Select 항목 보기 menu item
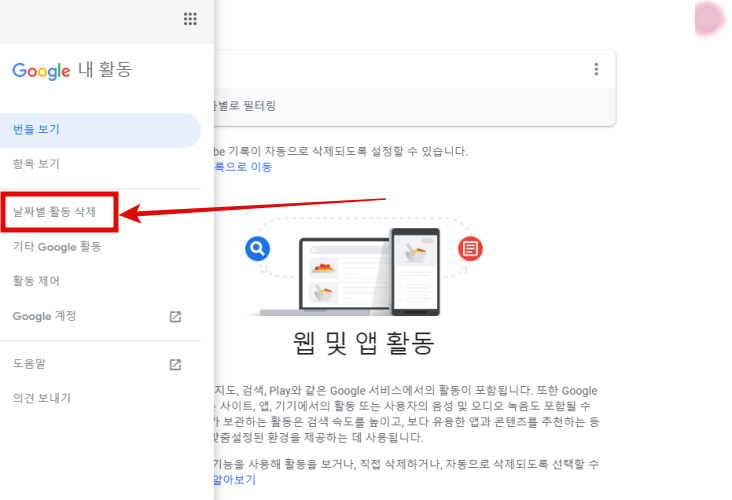The width and height of the screenshot is (732, 500). 100,164
